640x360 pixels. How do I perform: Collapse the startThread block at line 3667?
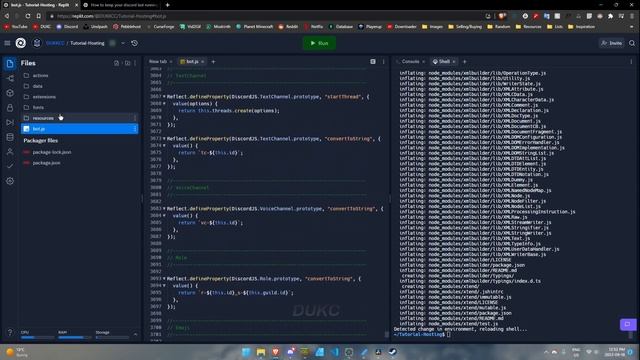pos(164,97)
